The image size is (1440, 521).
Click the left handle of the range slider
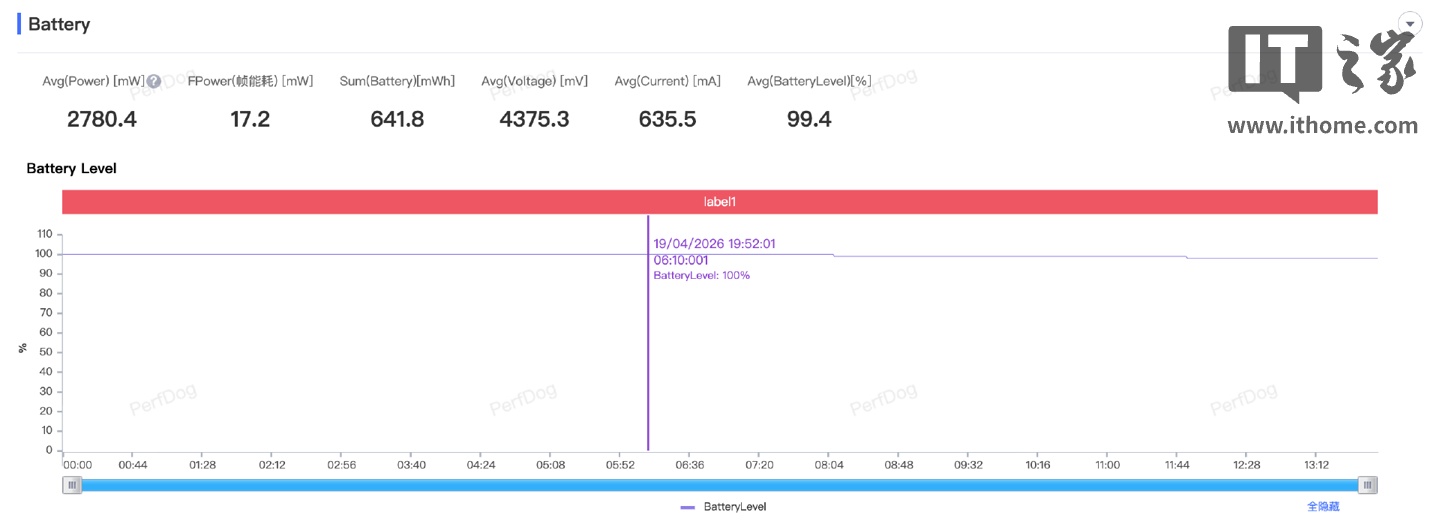(x=72, y=485)
